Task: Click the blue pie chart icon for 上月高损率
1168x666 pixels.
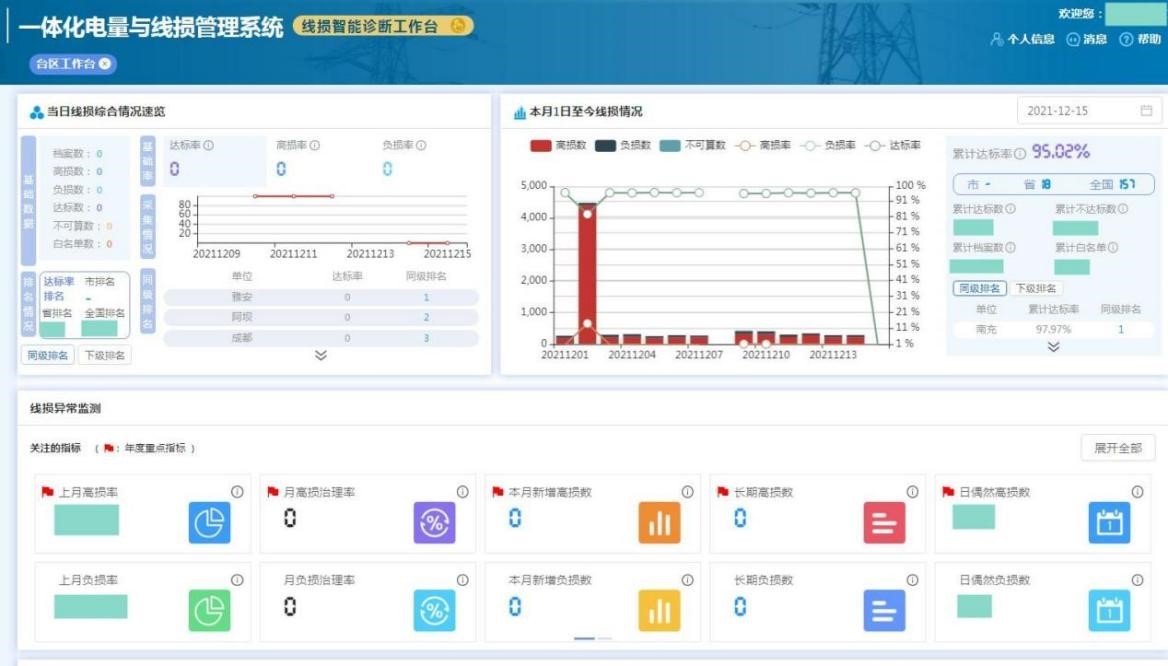Action: (x=209, y=523)
